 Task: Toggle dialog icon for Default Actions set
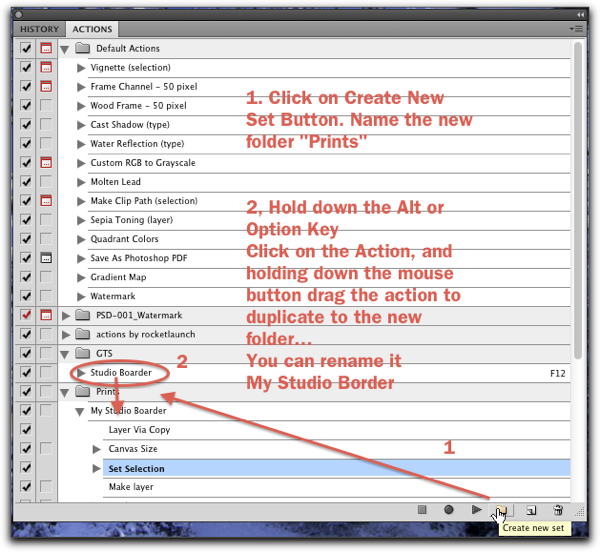(46, 49)
